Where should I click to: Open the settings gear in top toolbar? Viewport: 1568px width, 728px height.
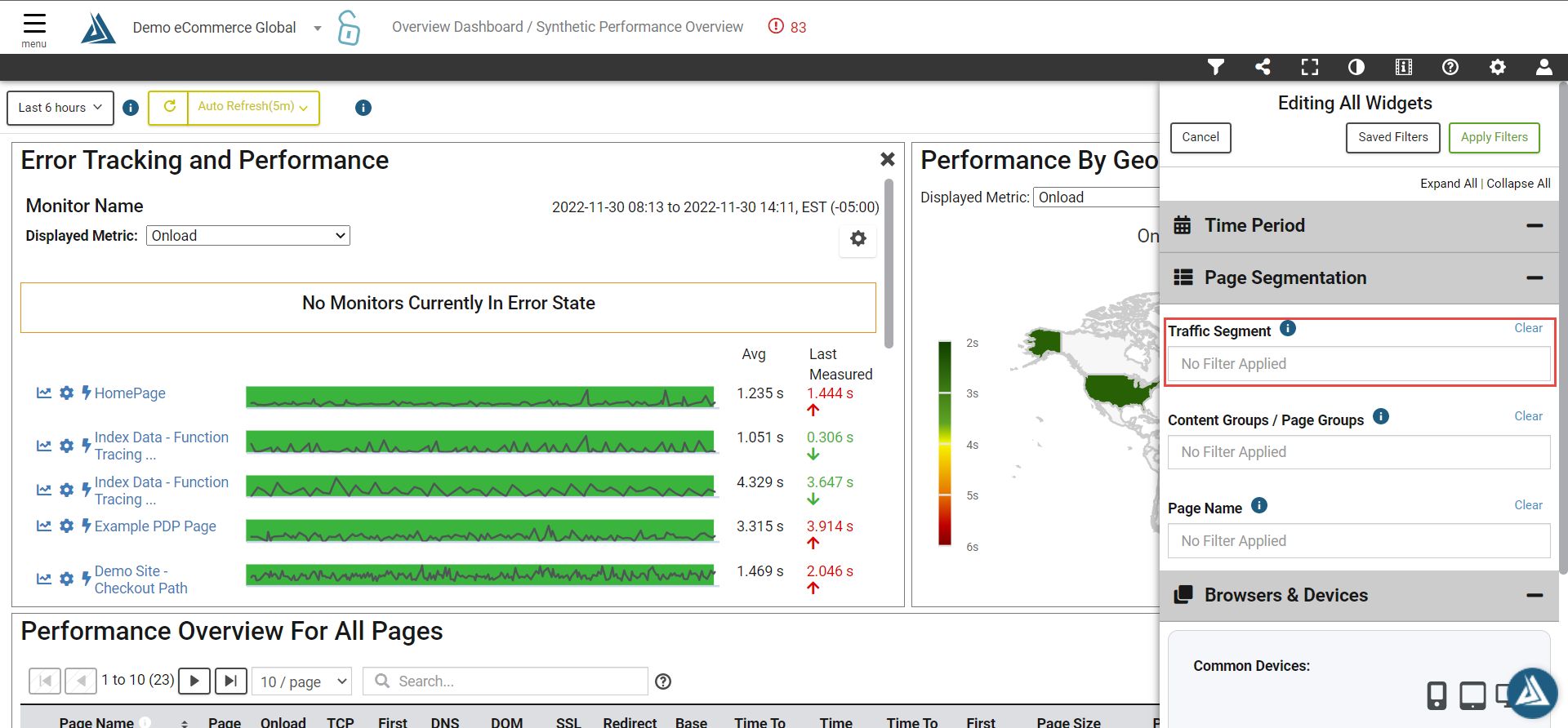click(x=1498, y=67)
